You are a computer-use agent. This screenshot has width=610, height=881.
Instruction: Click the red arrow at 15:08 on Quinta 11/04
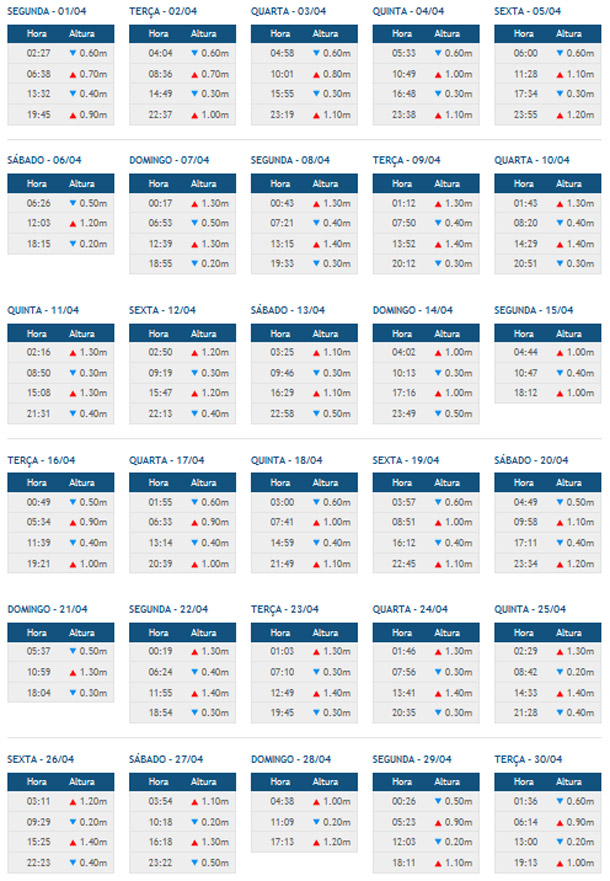point(72,393)
